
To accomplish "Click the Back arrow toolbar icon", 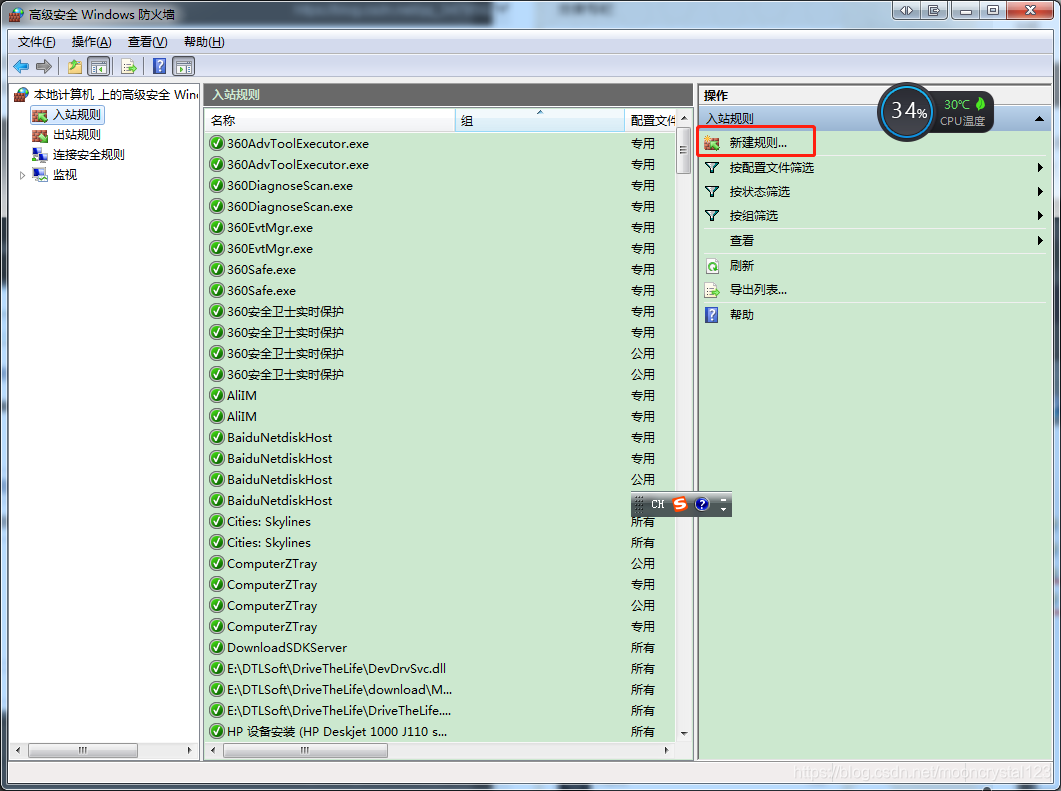I will (x=21, y=66).
